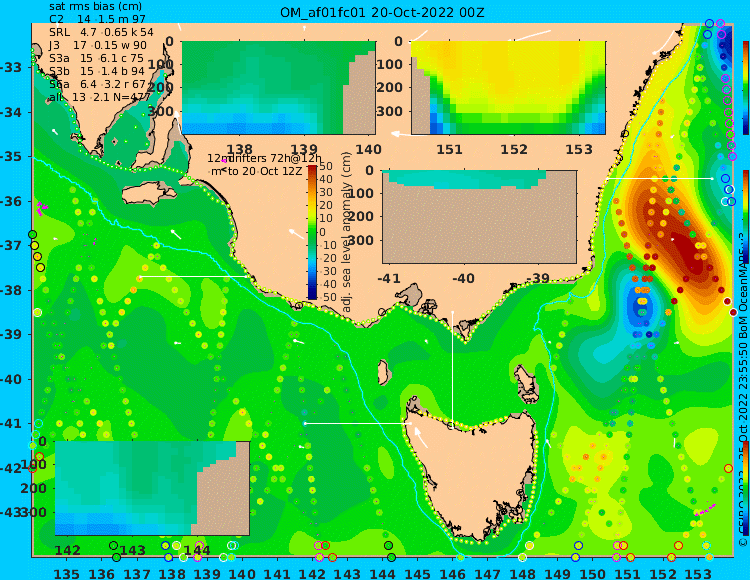Click the vertical CSIRO copyright text
The image size is (750, 580).
(743, 390)
